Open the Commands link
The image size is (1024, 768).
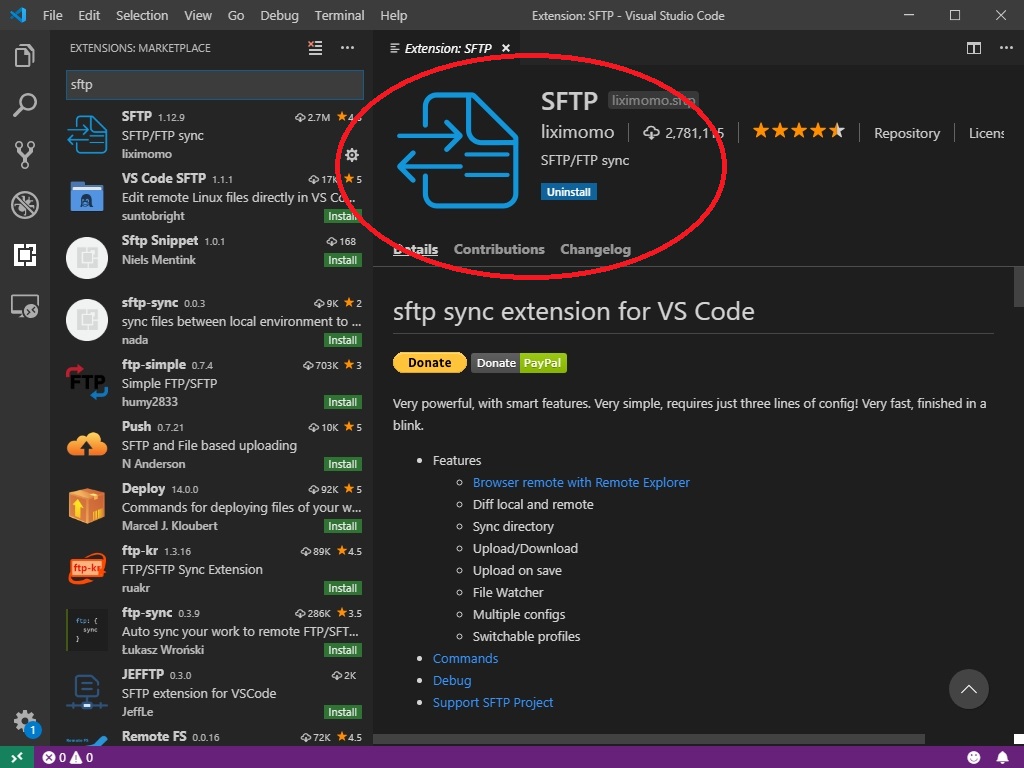[465, 658]
